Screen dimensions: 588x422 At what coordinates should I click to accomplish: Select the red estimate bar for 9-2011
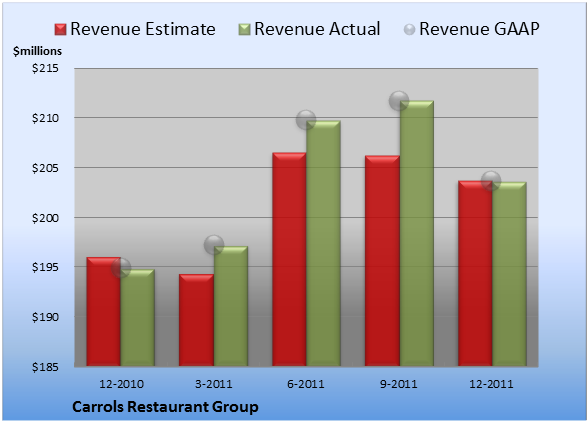pyautogui.click(x=382, y=261)
